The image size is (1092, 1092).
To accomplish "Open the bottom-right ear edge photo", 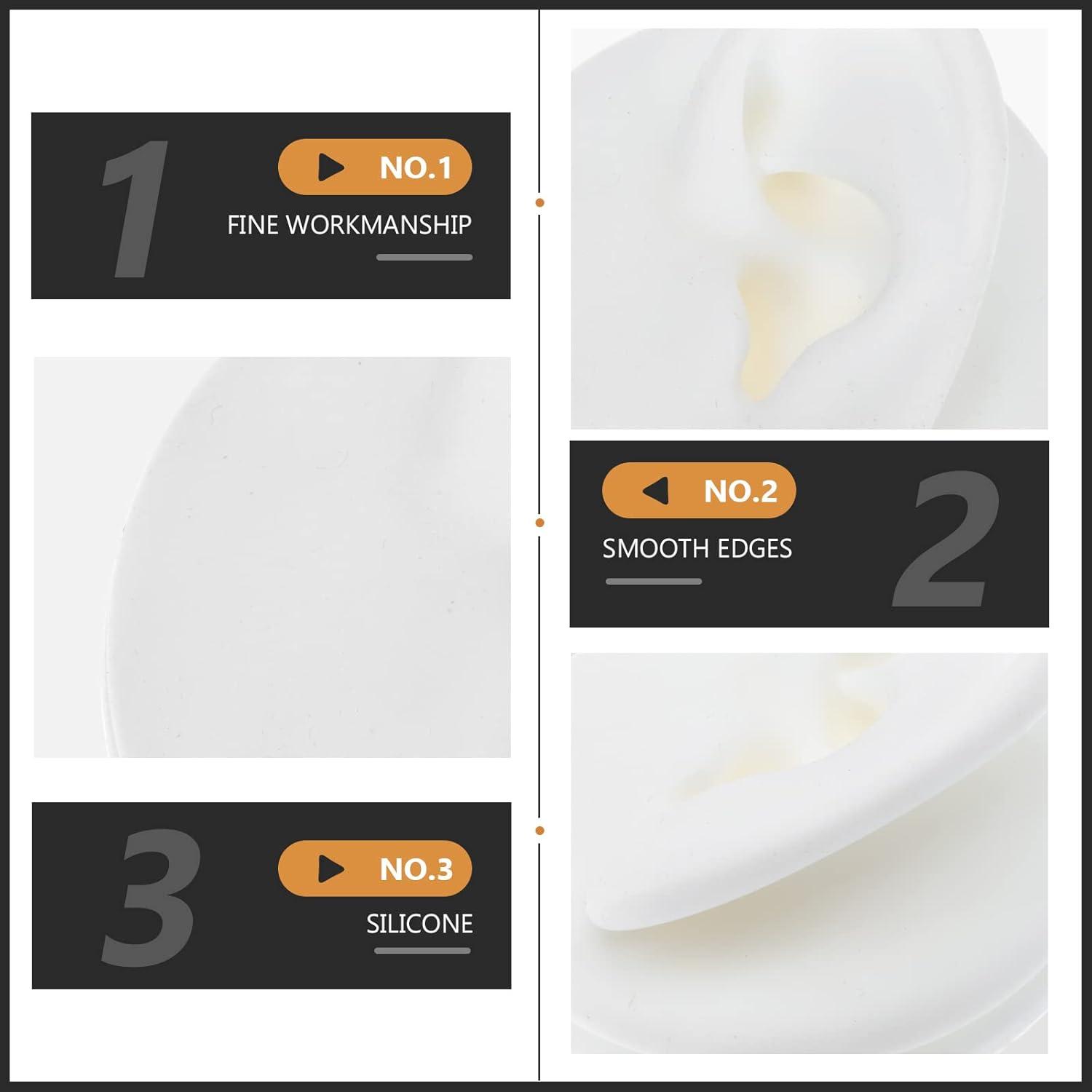I will point(809,853).
